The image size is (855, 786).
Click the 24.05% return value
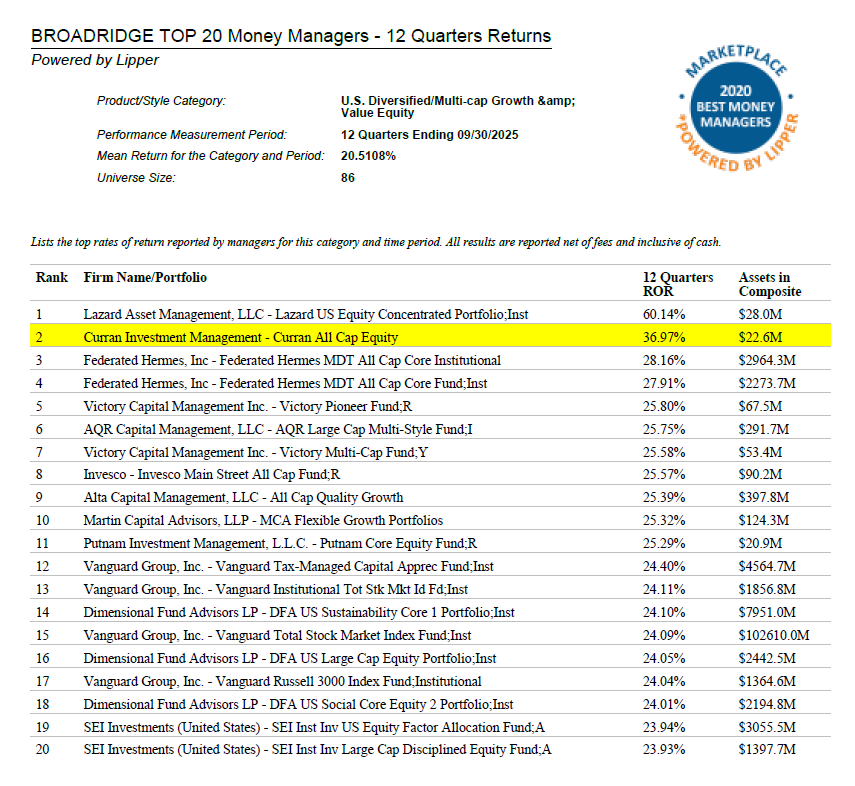664,658
